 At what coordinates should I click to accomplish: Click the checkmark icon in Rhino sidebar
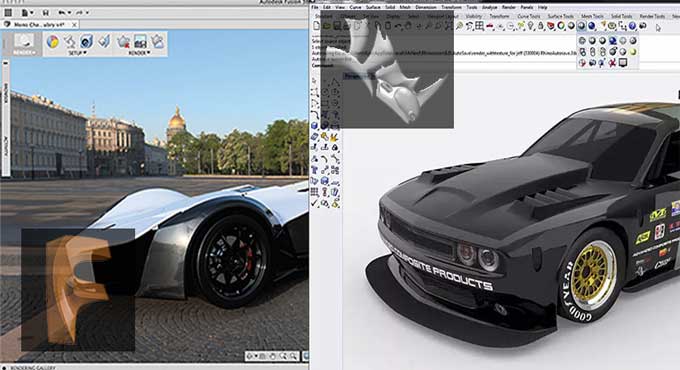pos(314,203)
